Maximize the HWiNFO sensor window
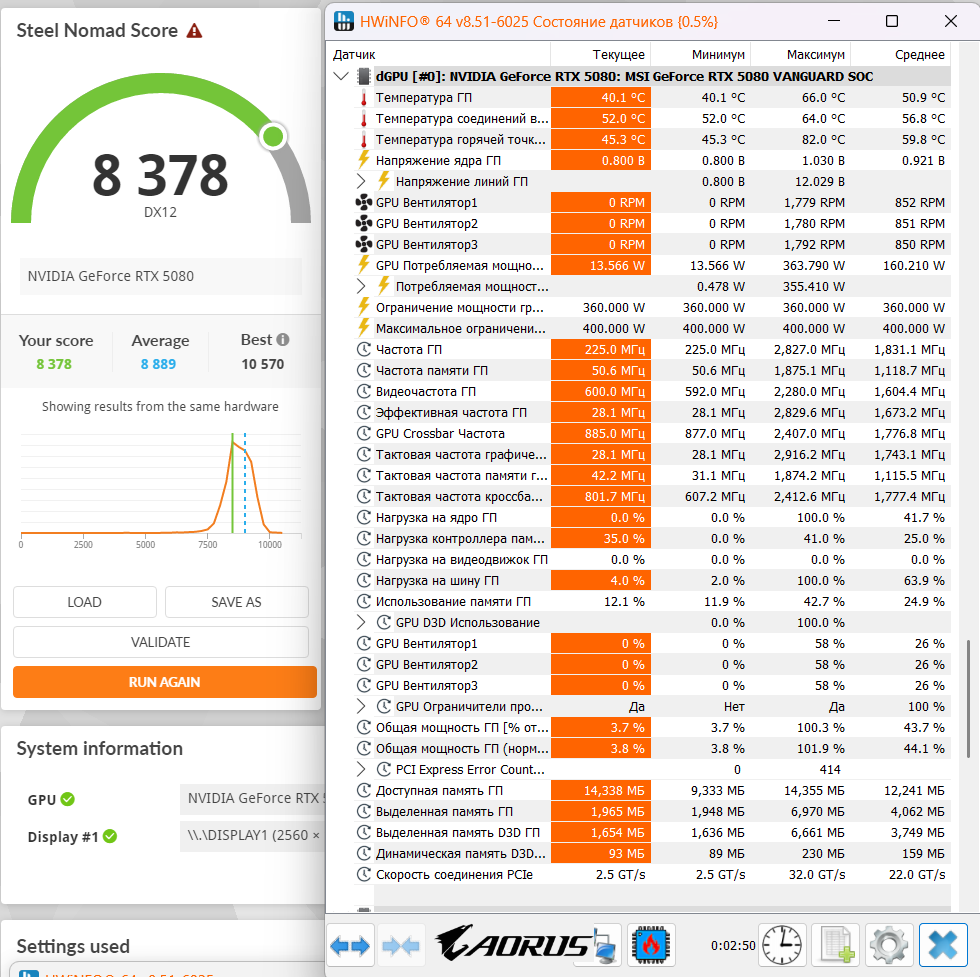The height and width of the screenshot is (977, 980). click(892, 21)
